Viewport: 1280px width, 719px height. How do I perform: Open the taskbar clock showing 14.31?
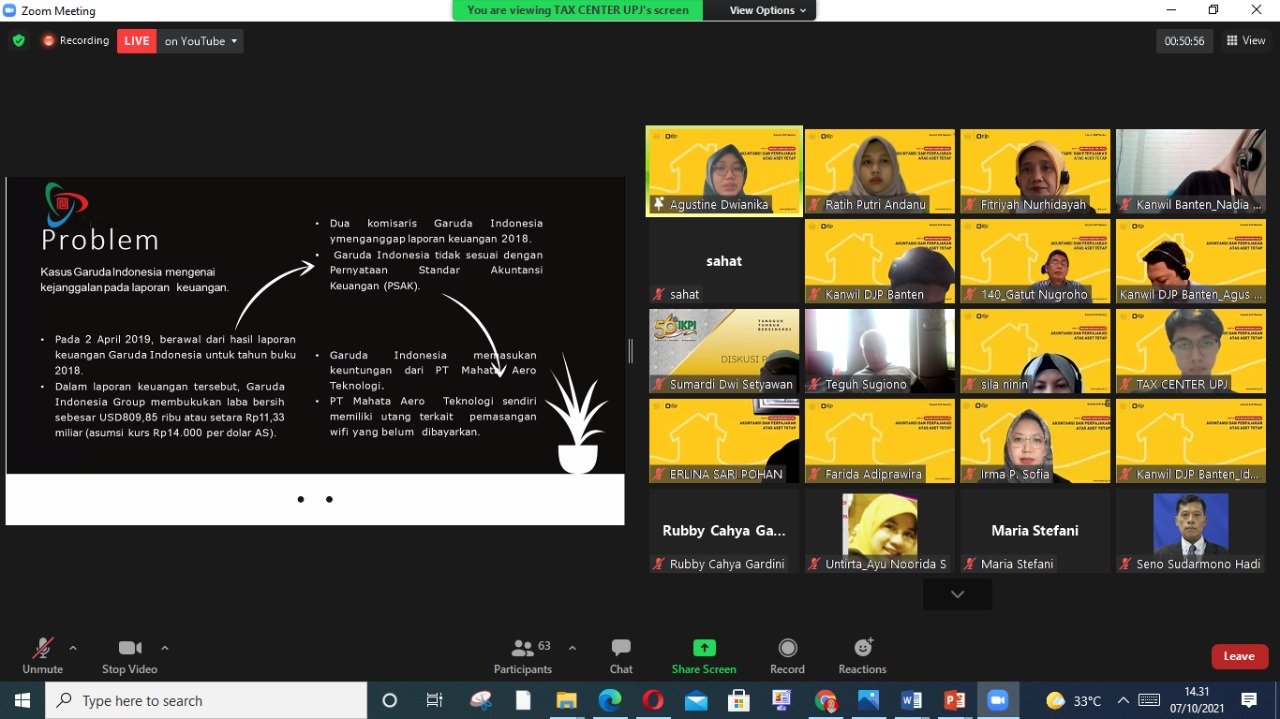[x=1196, y=700]
